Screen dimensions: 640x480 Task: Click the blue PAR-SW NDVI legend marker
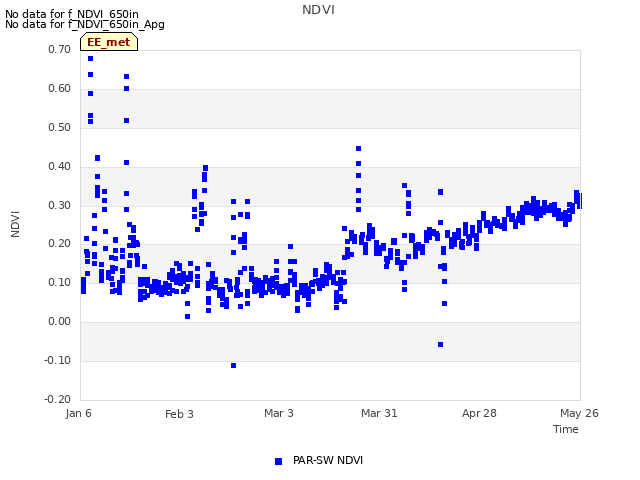tap(278, 461)
